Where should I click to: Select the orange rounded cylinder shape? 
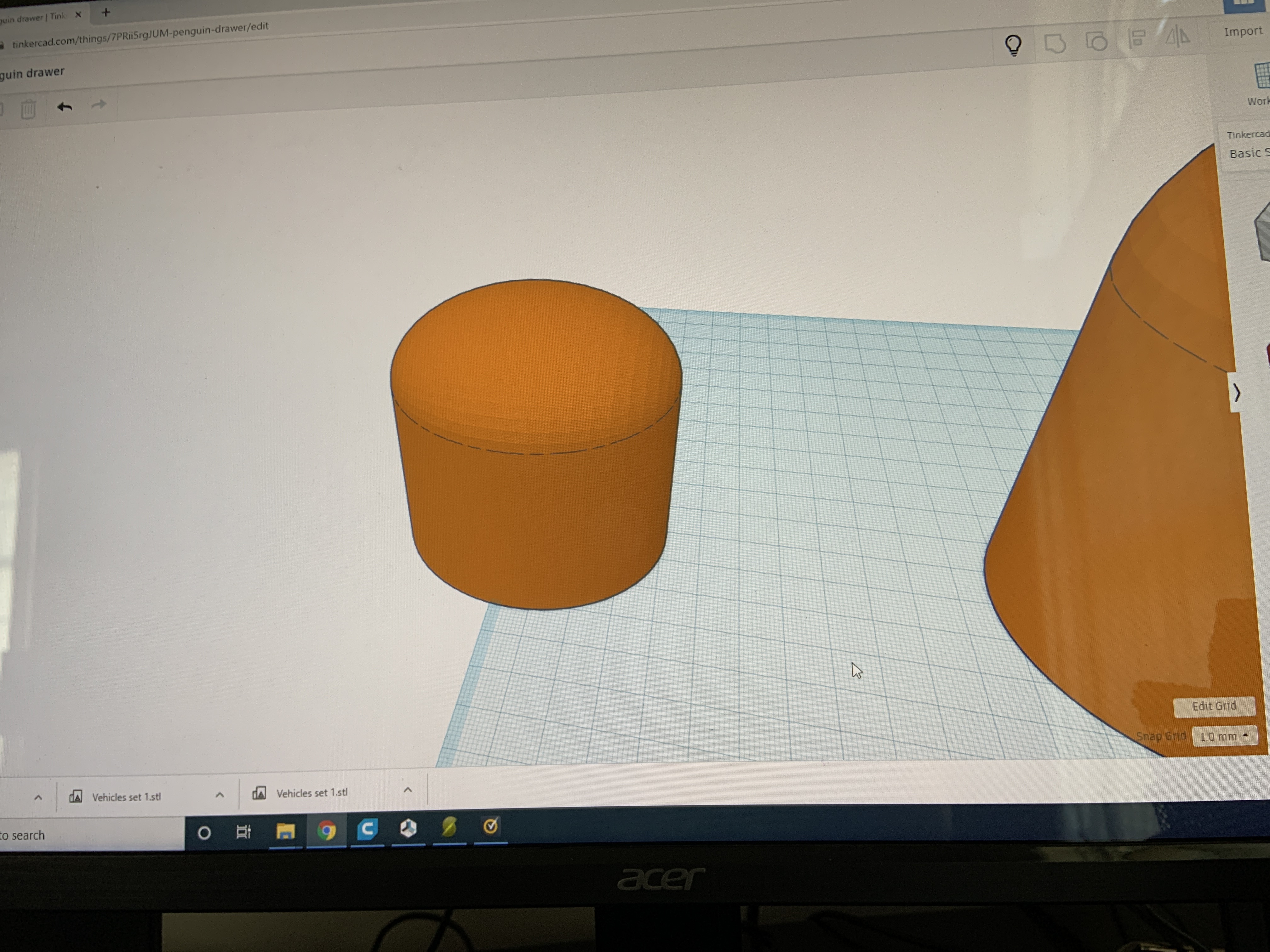(537, 459)
